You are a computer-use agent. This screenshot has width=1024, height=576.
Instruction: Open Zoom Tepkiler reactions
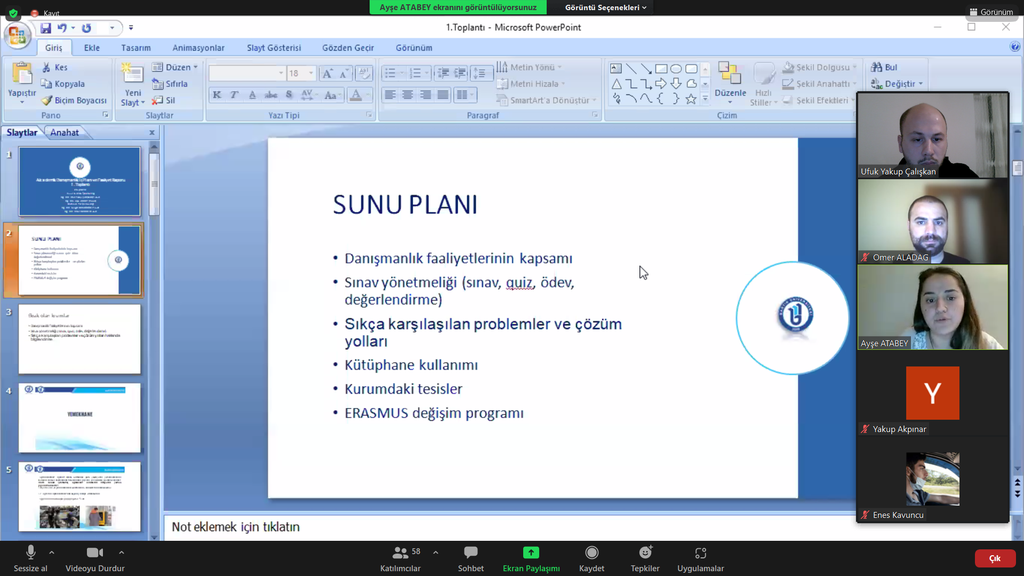tap(645, 559)
